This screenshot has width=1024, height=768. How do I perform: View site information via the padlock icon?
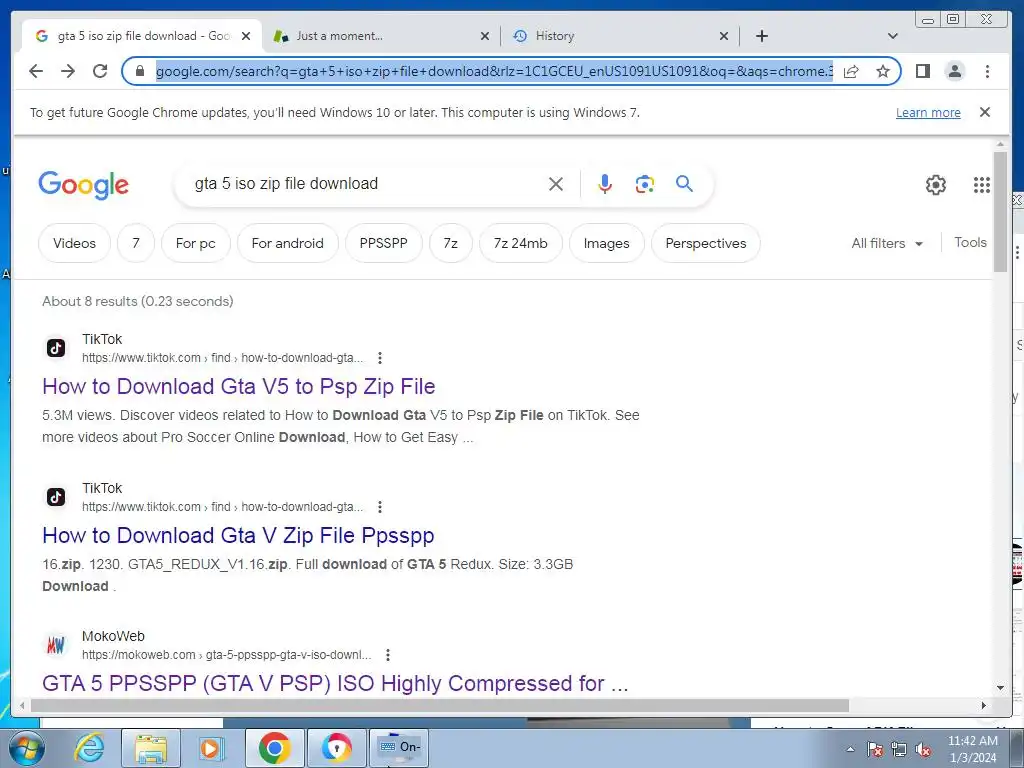coord(139,71)
